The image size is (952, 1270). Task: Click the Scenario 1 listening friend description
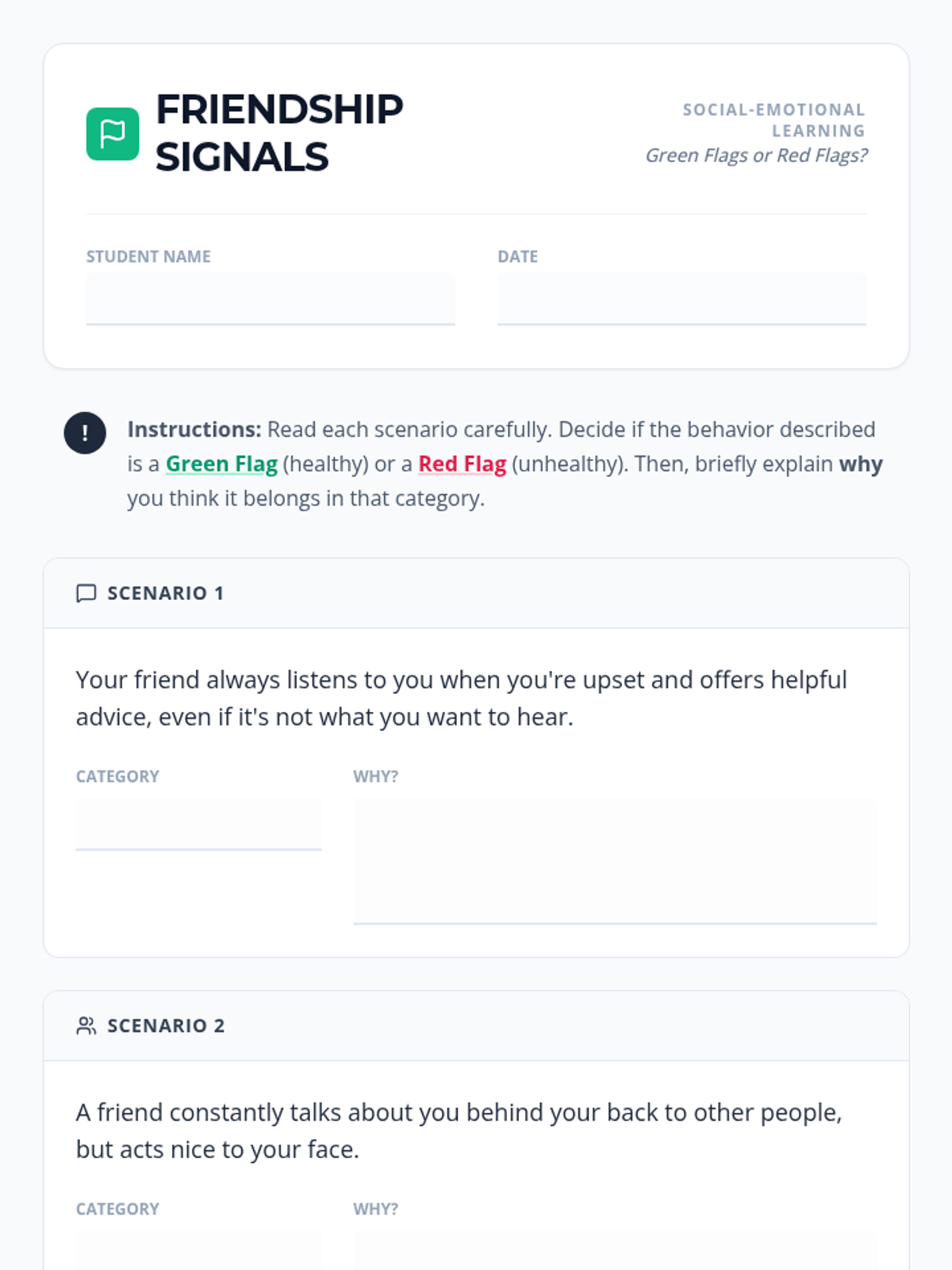click(x=462, y=698)
